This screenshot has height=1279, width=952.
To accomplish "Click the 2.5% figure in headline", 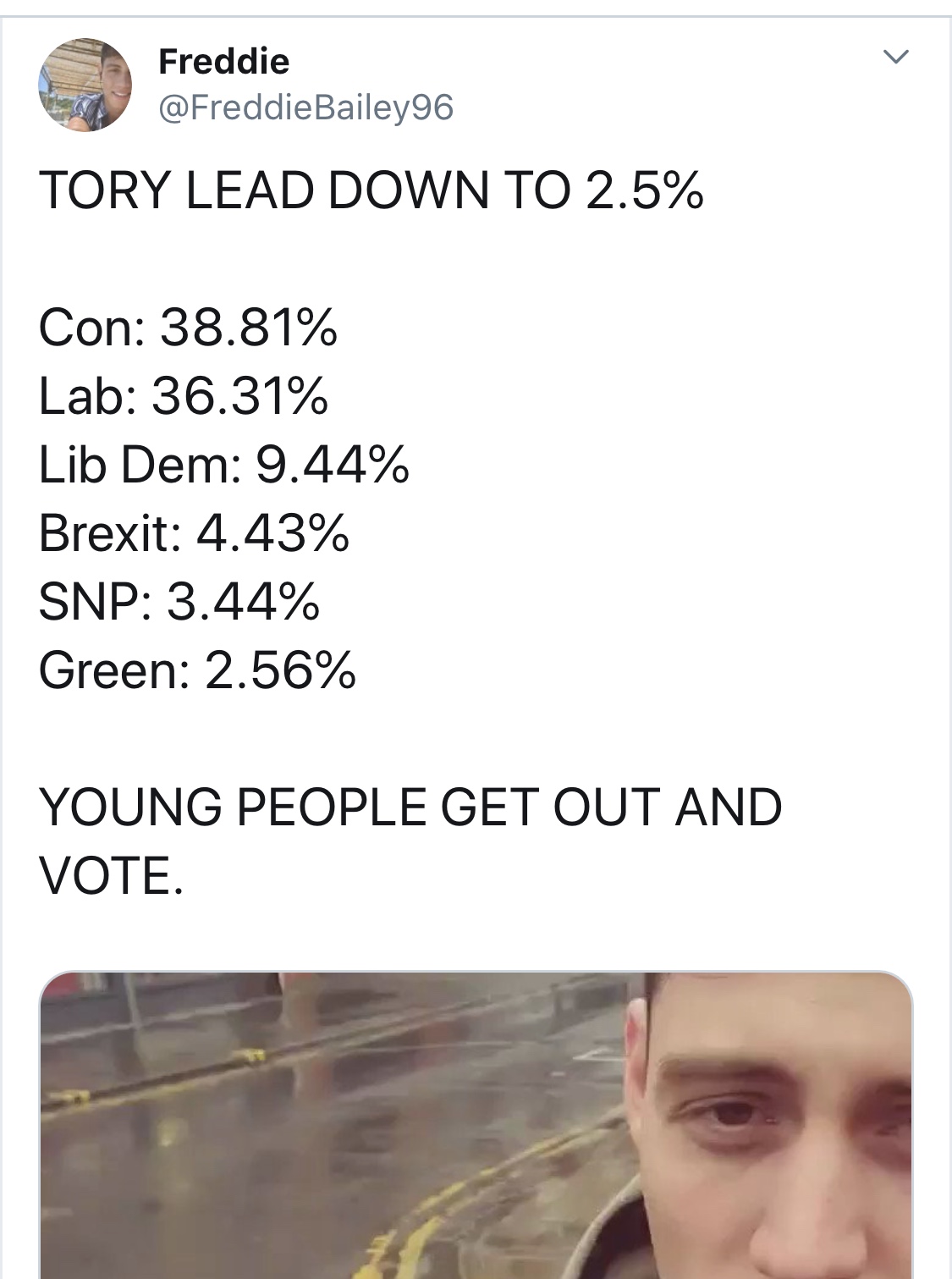I will point(644,190).
